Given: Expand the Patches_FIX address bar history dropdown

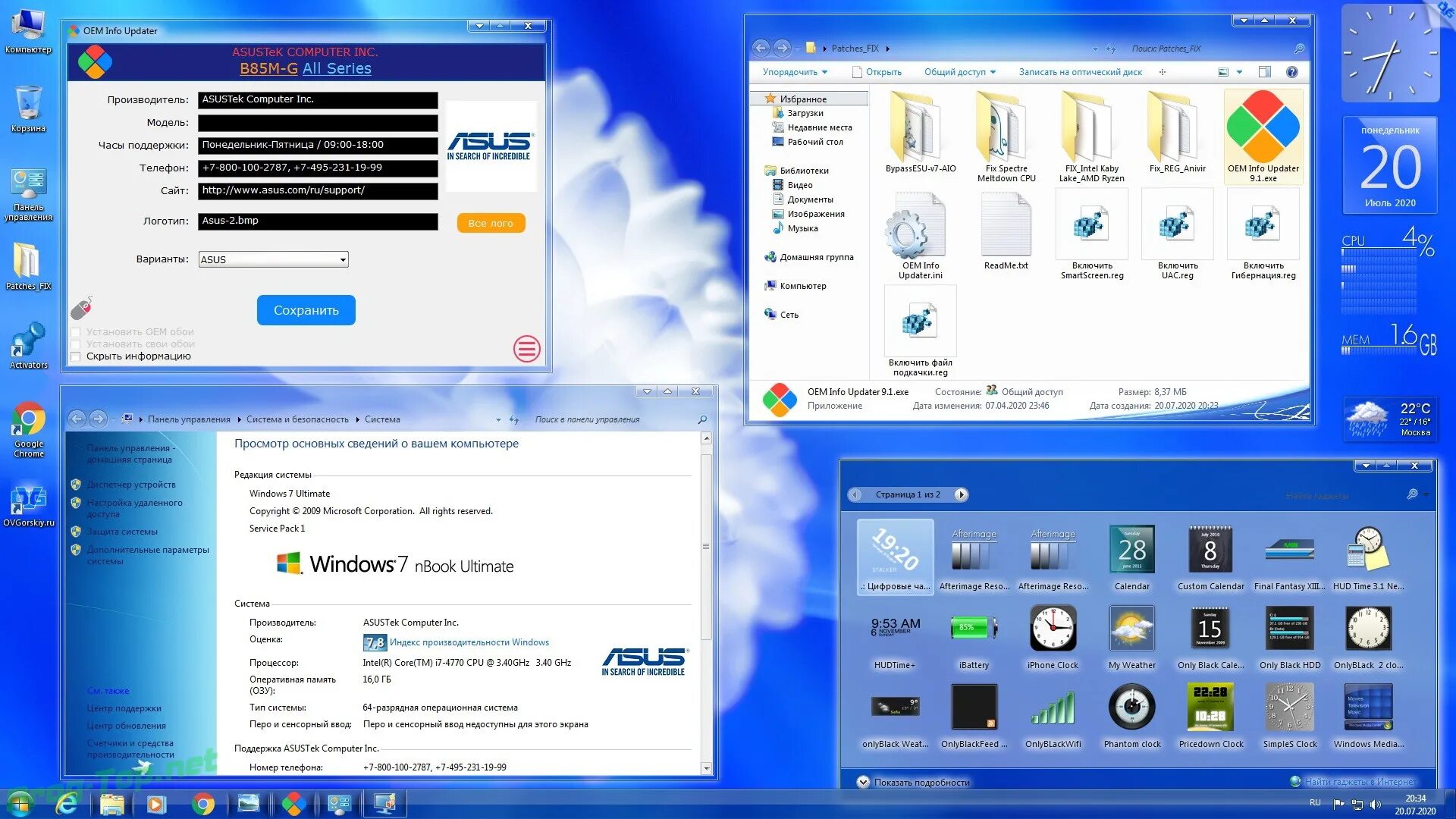Looking at the screenshot, I should point(1095,49).
